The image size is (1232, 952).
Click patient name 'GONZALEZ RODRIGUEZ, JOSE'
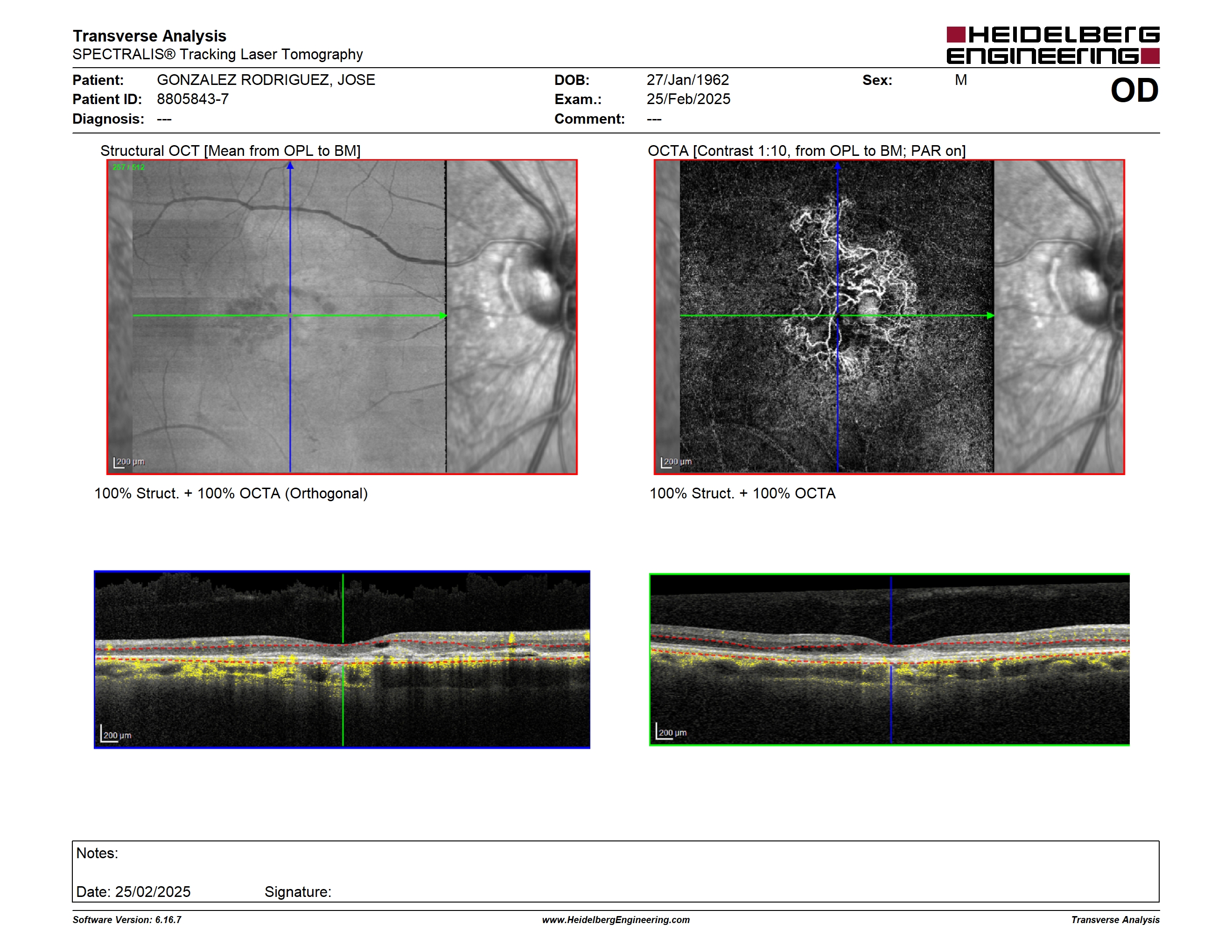click(266, 80)
